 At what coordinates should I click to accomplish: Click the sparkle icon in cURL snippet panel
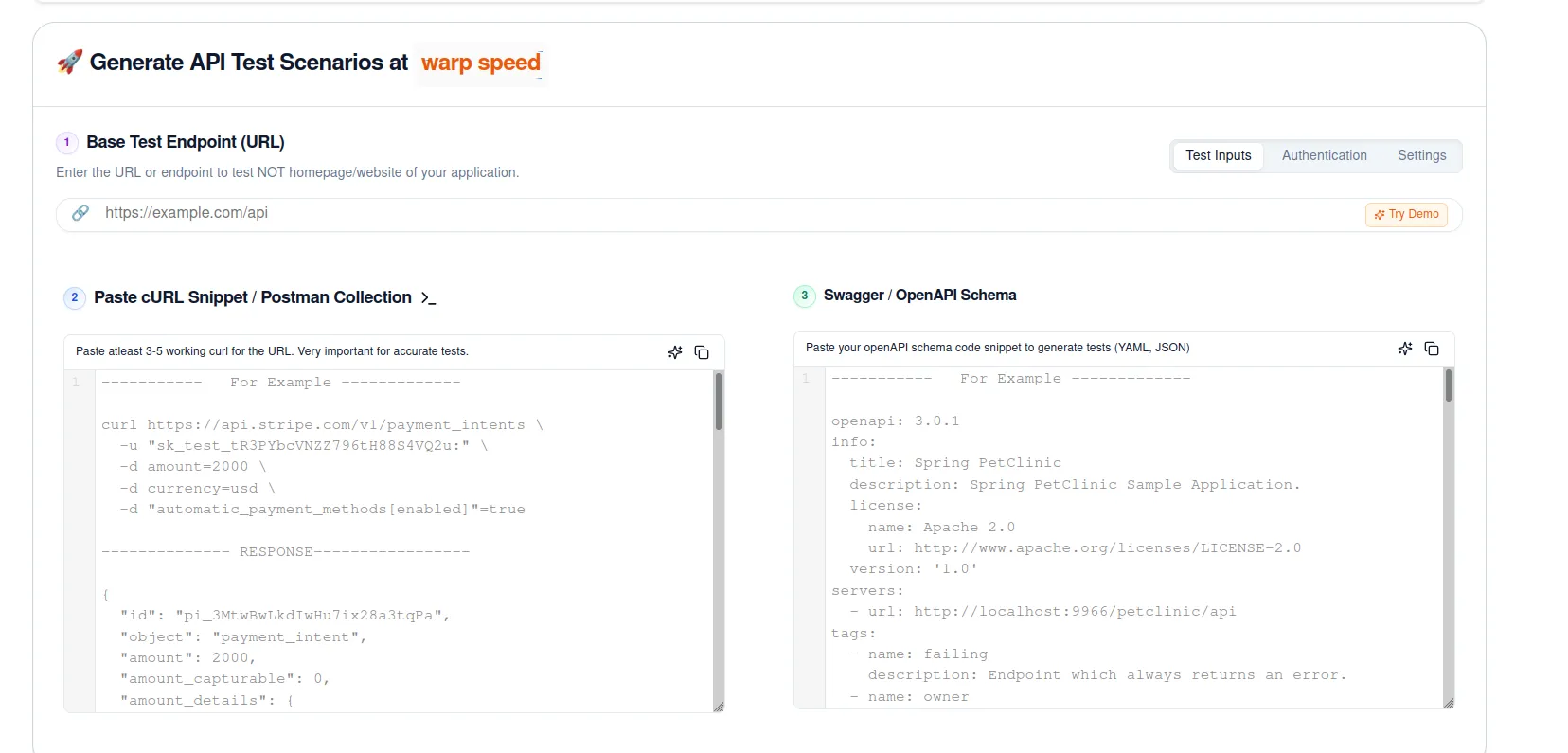tap(675, 352)
